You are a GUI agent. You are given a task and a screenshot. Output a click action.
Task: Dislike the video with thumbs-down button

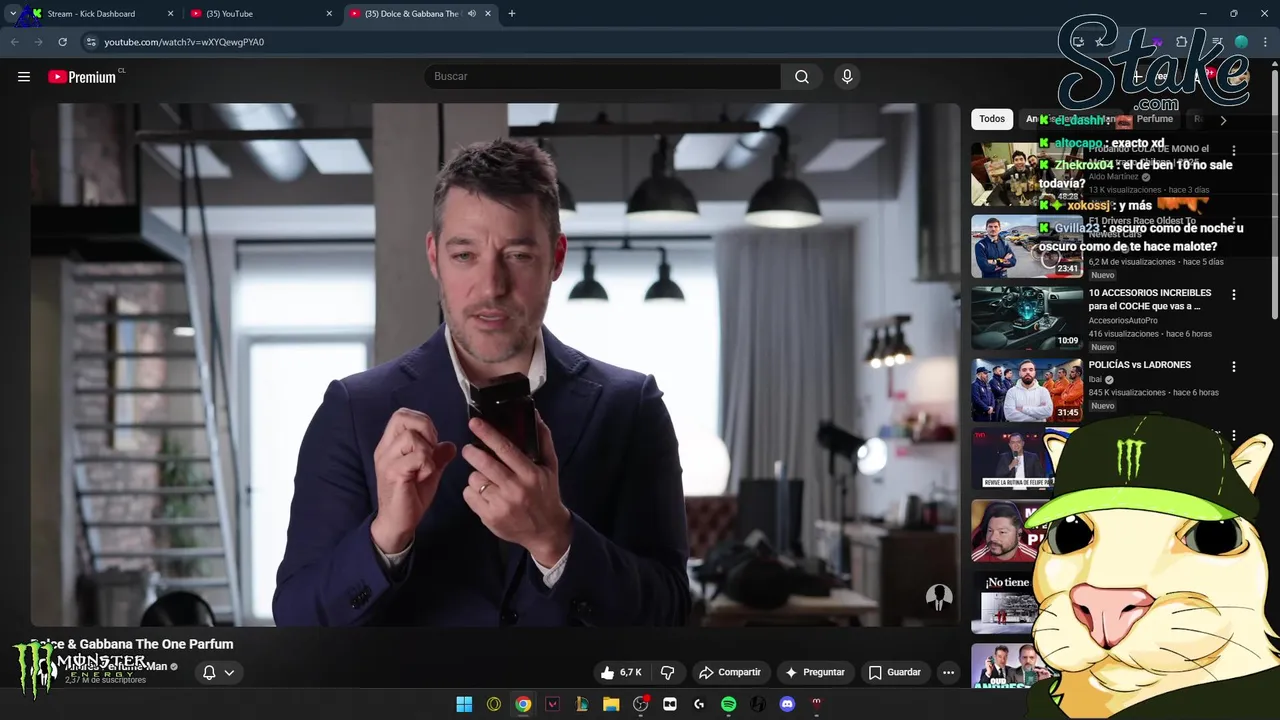pos(668,672)
